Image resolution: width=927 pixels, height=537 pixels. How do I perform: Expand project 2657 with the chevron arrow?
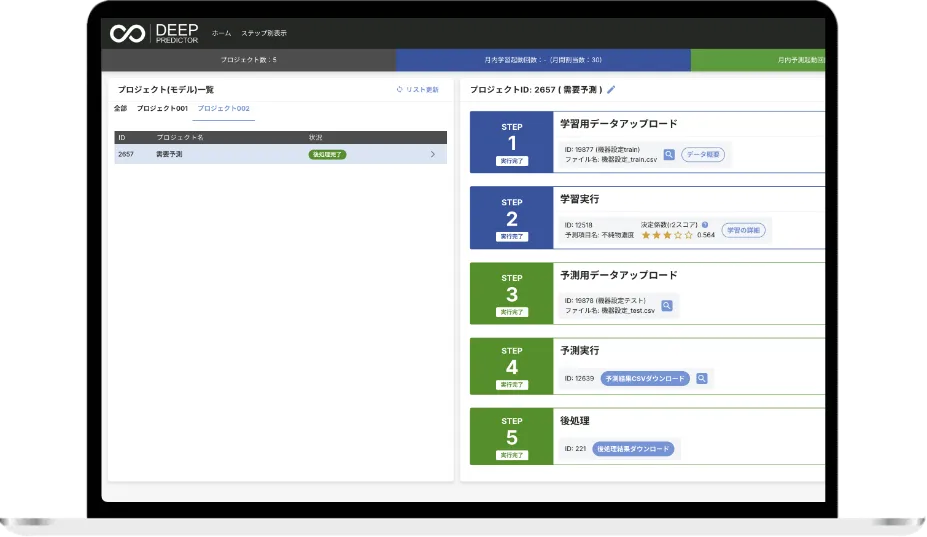(x=433, y=154)
